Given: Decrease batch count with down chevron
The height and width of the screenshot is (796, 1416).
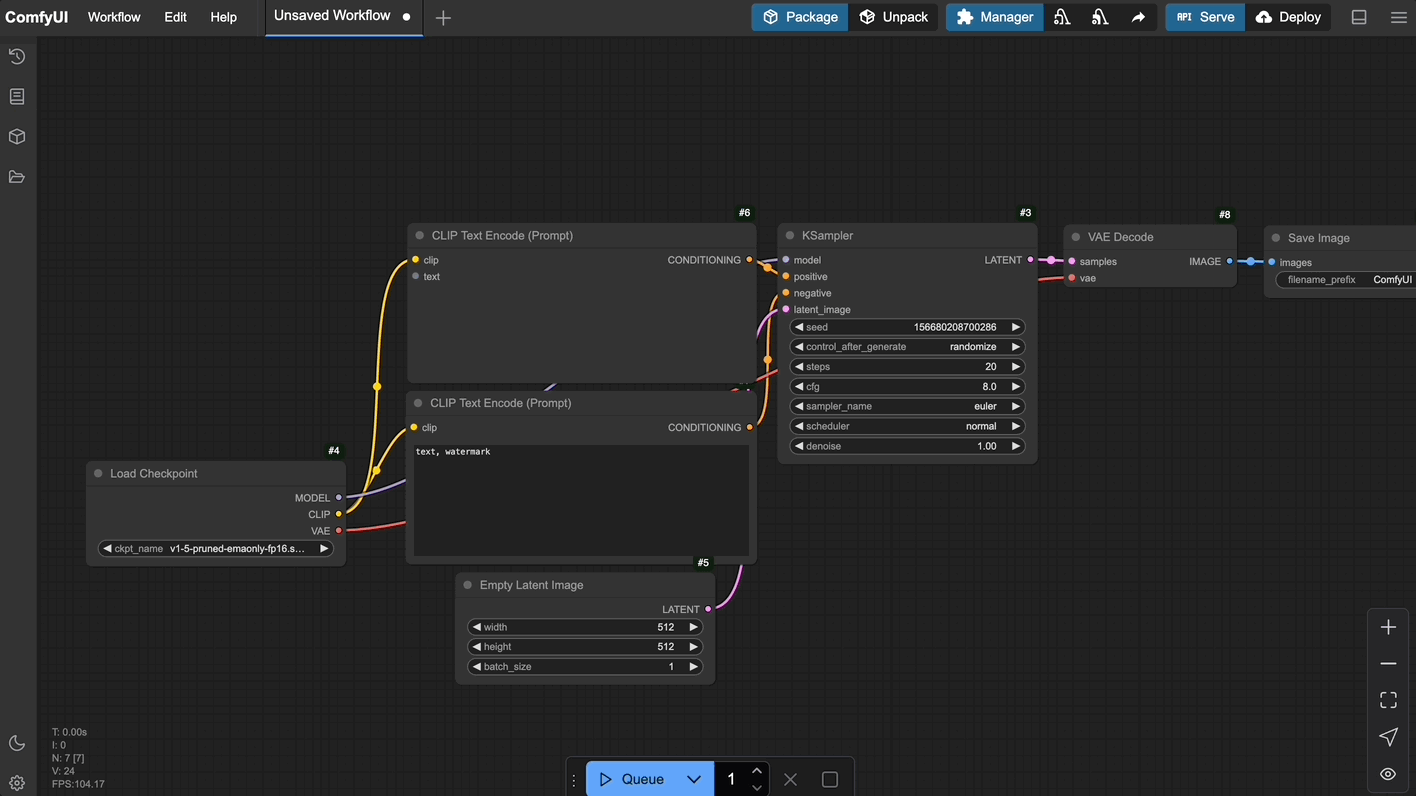Looking at the screenshot, I should point(757,787).
